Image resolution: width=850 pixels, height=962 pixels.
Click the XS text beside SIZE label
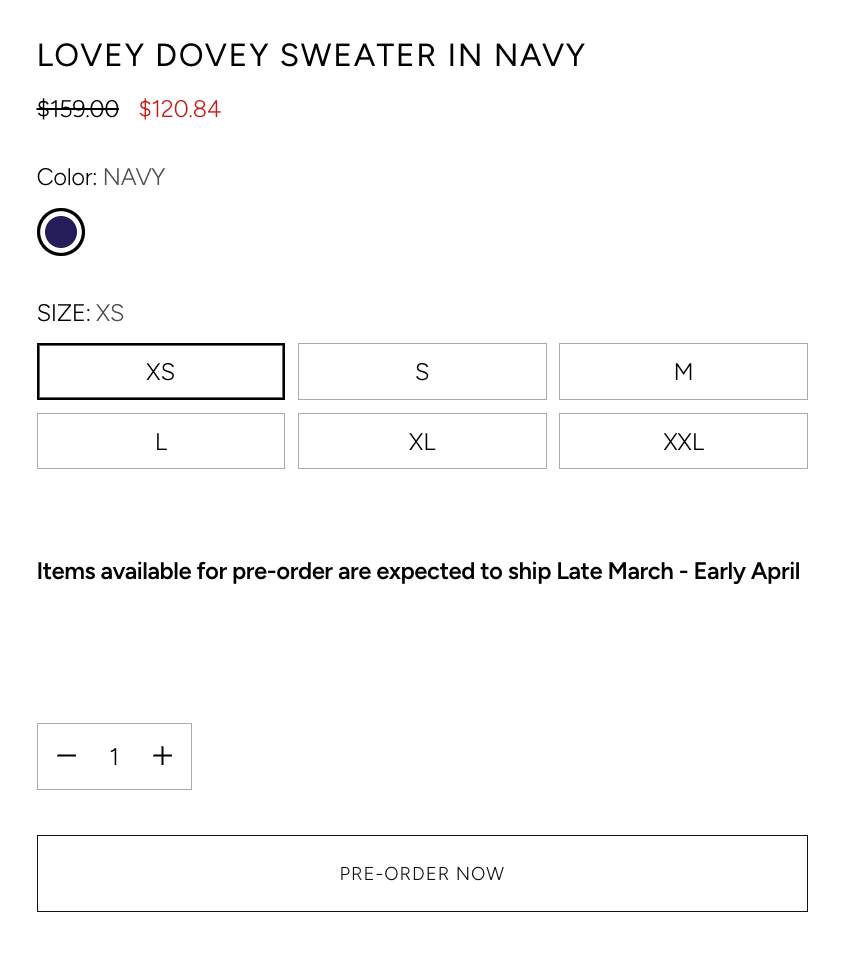tap(110, 313)
